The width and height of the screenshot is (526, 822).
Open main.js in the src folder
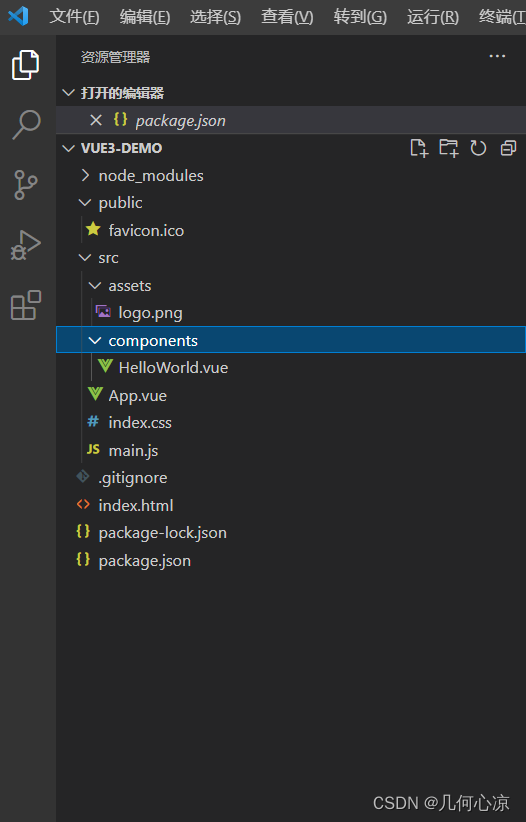(x=133, y=450)
